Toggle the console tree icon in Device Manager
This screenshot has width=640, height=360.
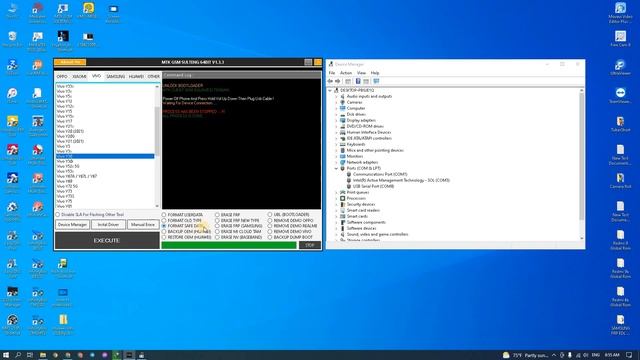[348, 81]
